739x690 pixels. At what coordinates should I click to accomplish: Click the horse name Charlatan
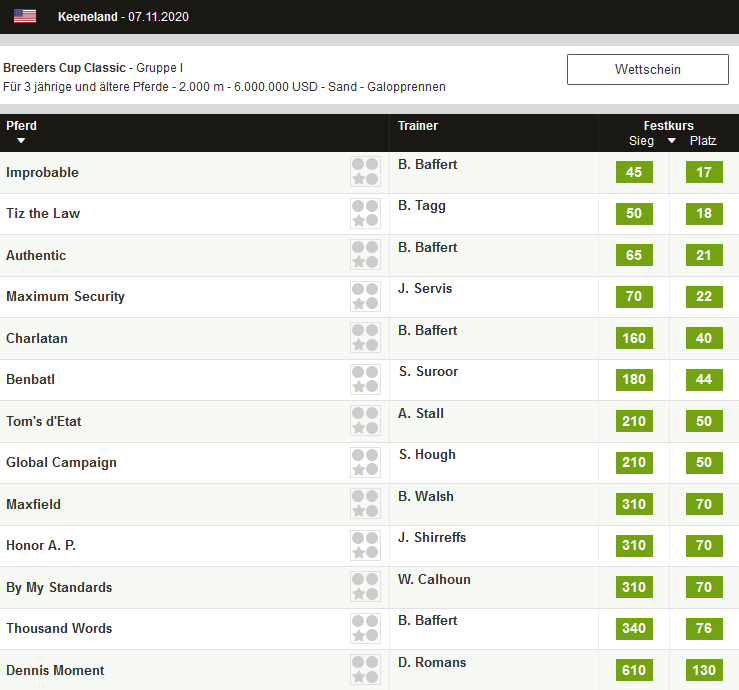37,338
